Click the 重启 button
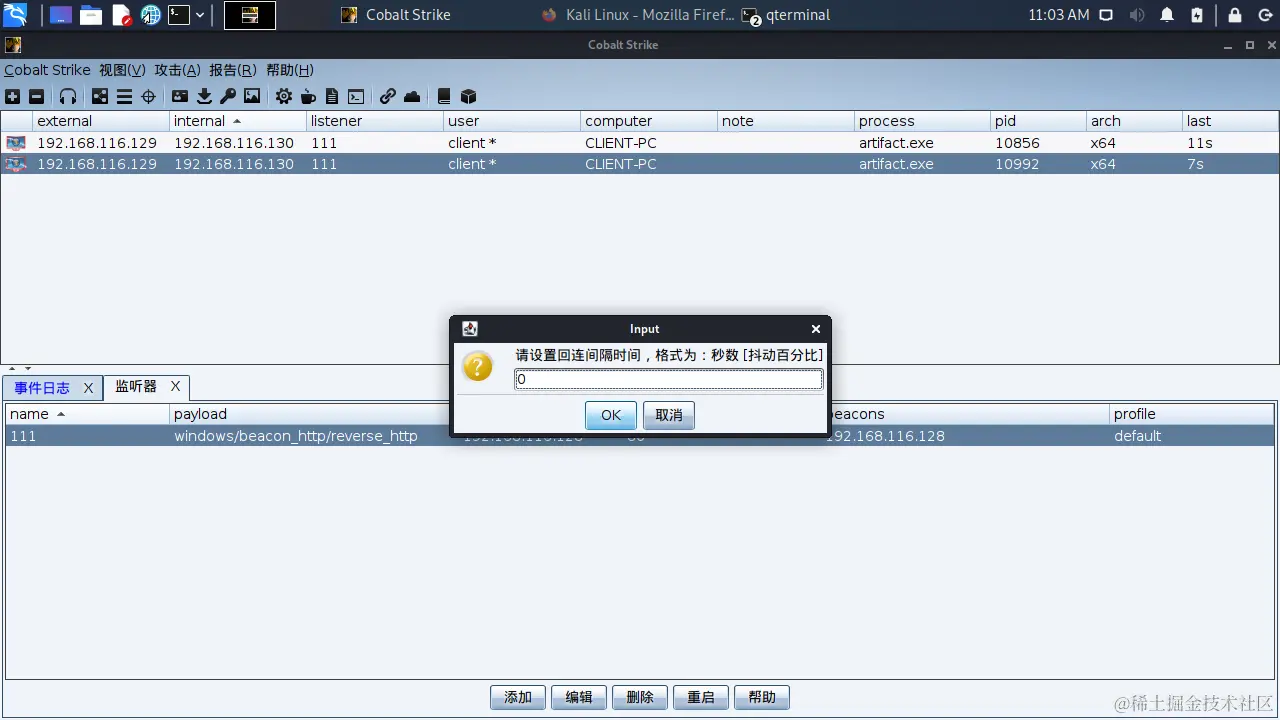The image size is (1280, 720). pos(701,698)
